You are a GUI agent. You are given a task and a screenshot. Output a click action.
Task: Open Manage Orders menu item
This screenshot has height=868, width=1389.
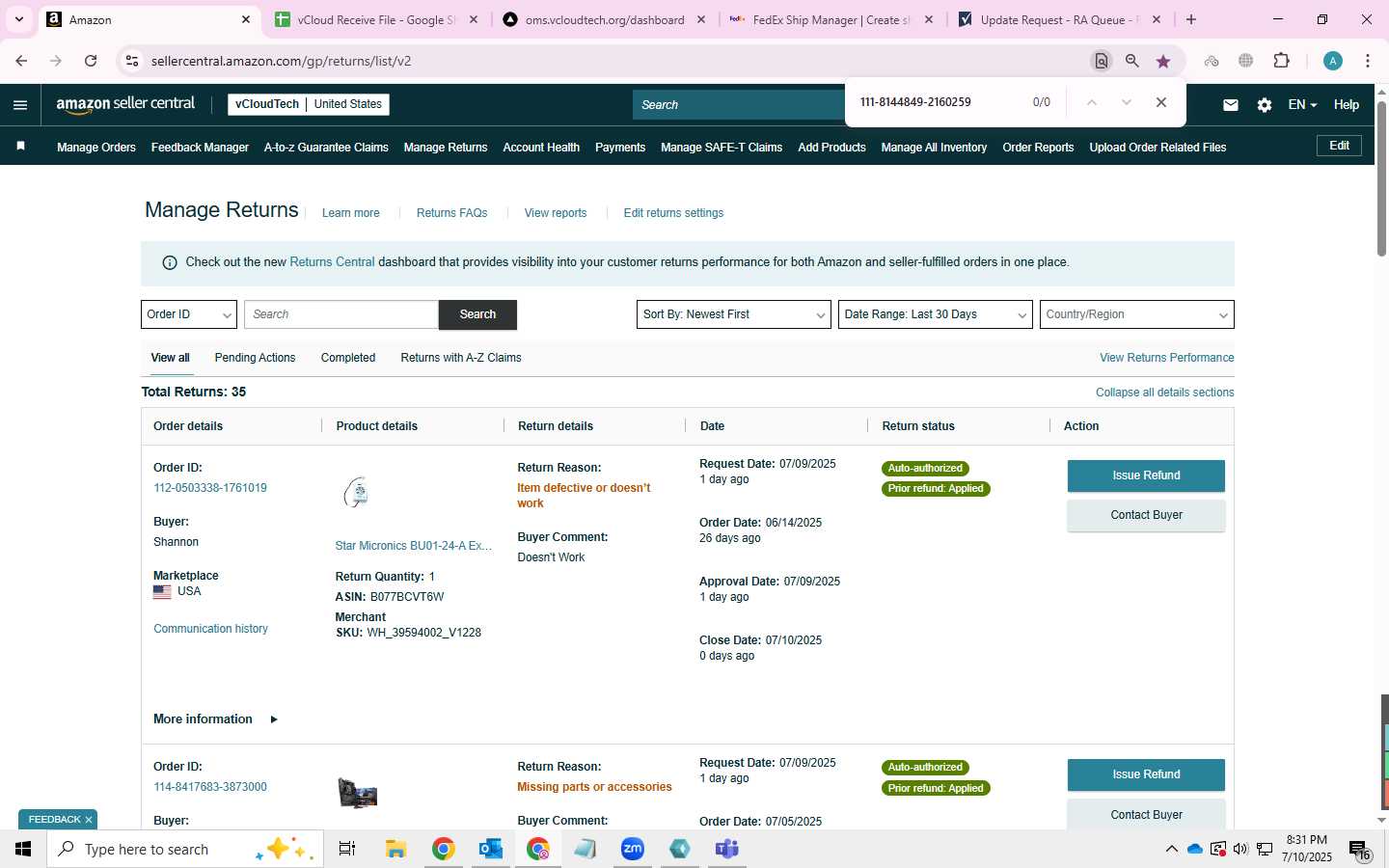tap(96, 148)
